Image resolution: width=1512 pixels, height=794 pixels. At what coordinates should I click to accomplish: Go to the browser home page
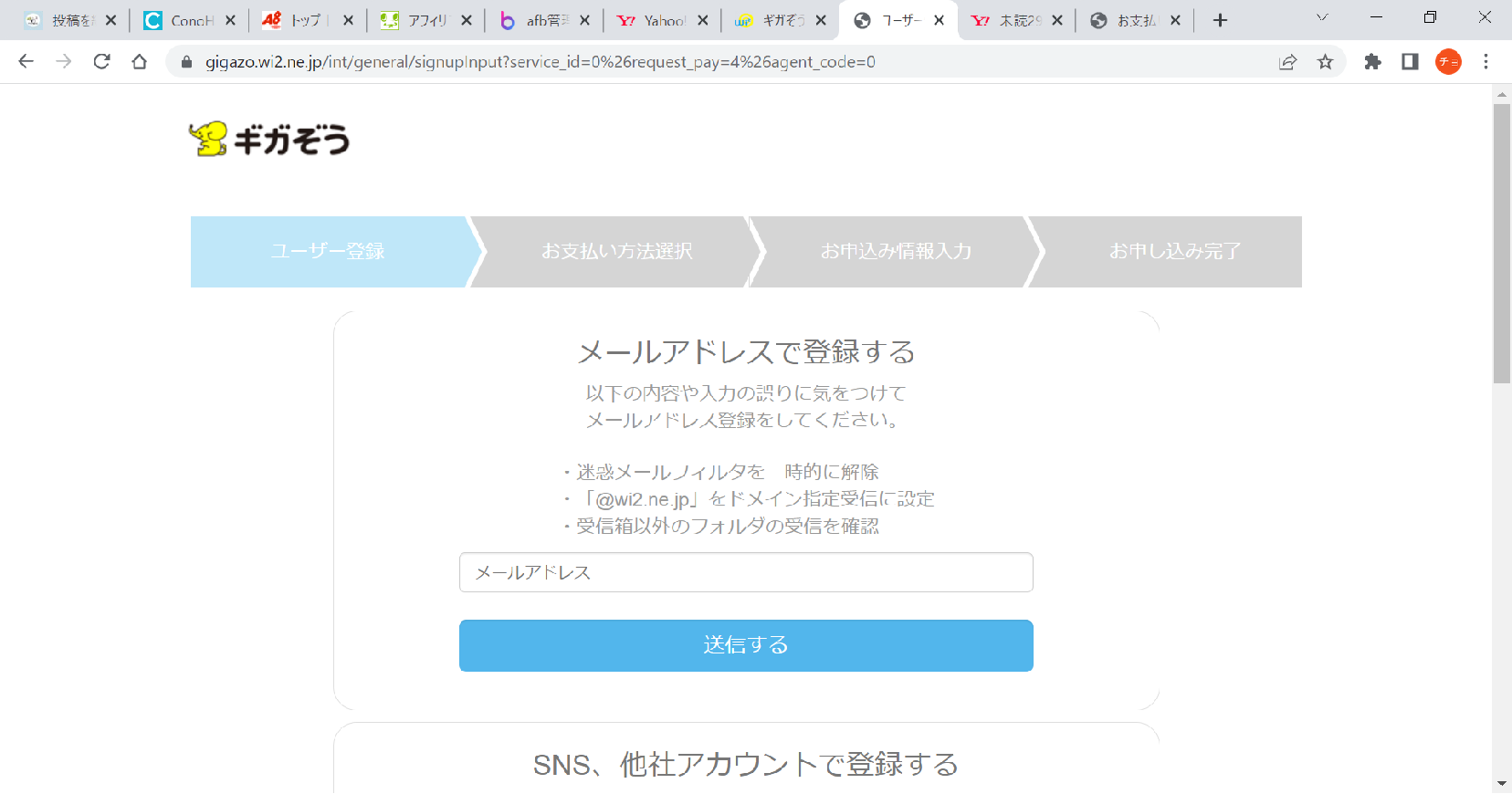139,61
